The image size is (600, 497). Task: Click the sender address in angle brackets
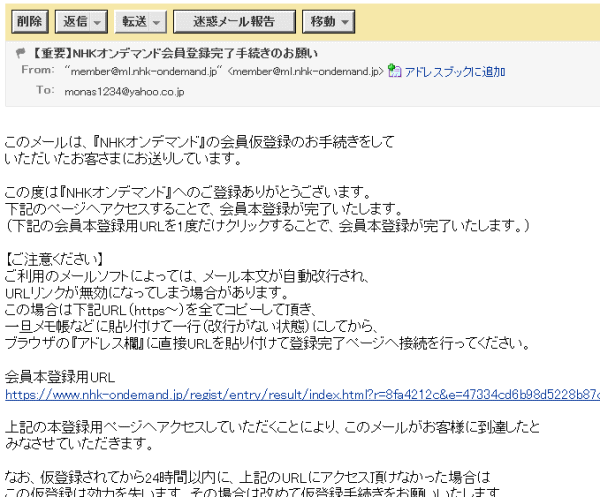pos(305,71)
